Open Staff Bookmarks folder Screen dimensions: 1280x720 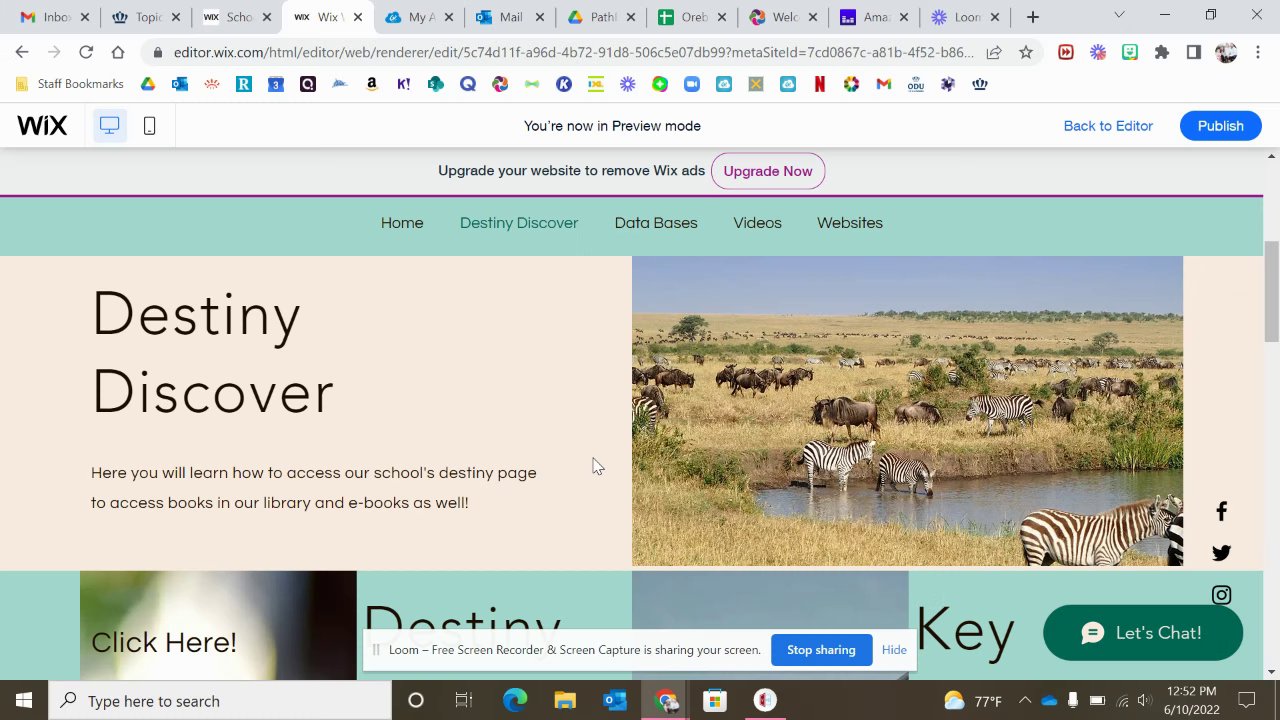(x=69, y=84)
